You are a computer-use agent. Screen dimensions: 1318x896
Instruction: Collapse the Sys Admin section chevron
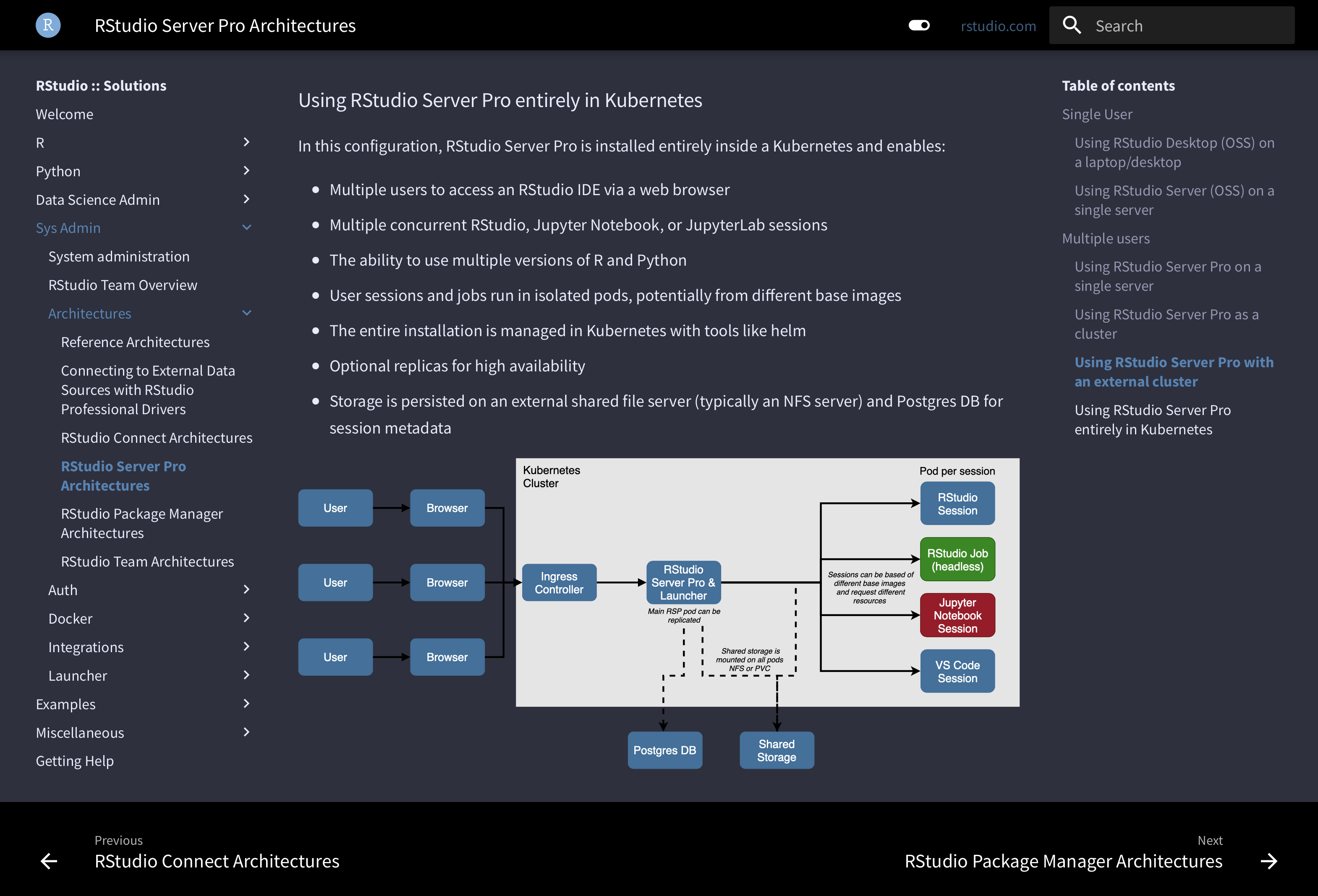[246, 227]
